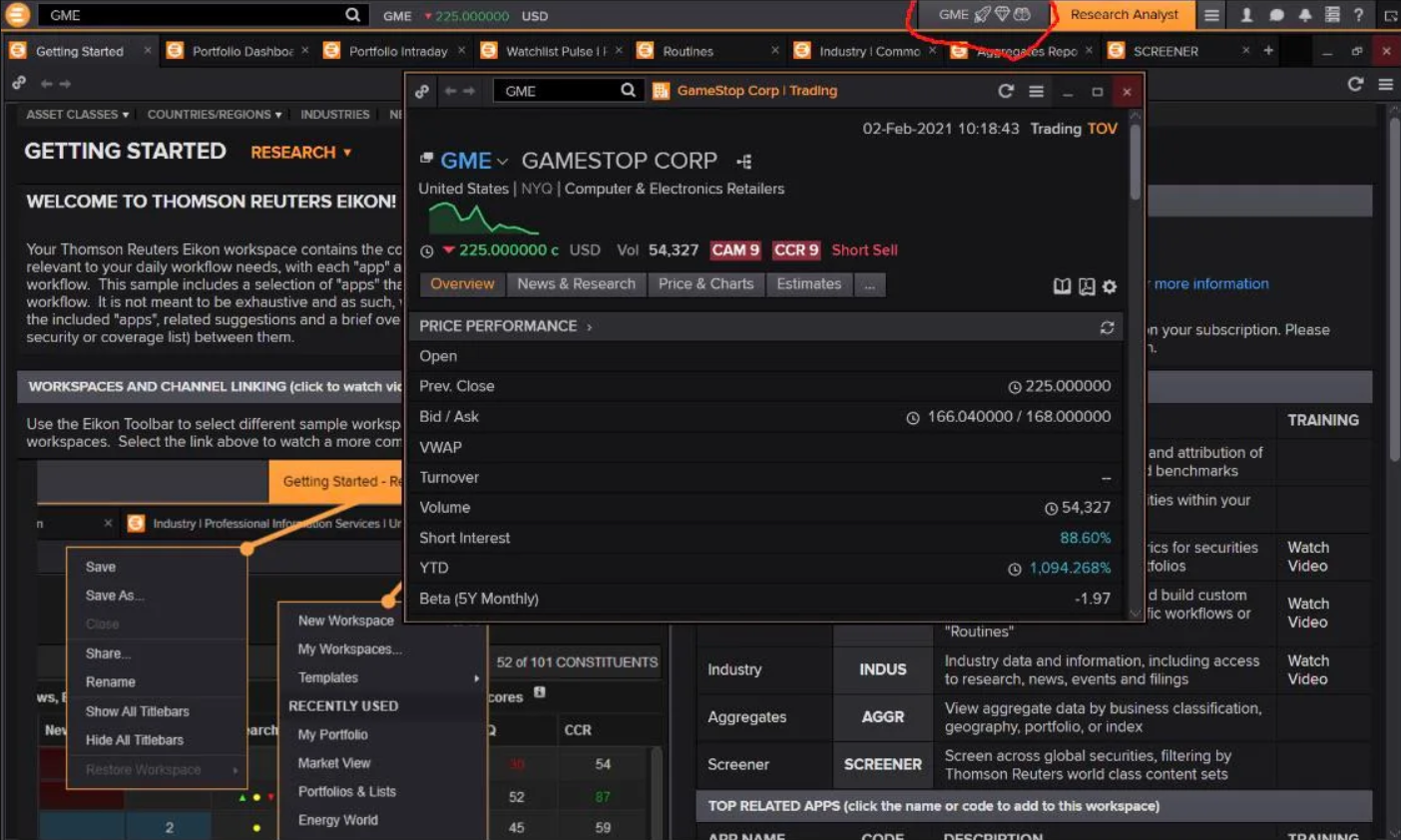Select the Estimates tab
The height and width of the screenshot is (840, 1401).
(808, 284)
